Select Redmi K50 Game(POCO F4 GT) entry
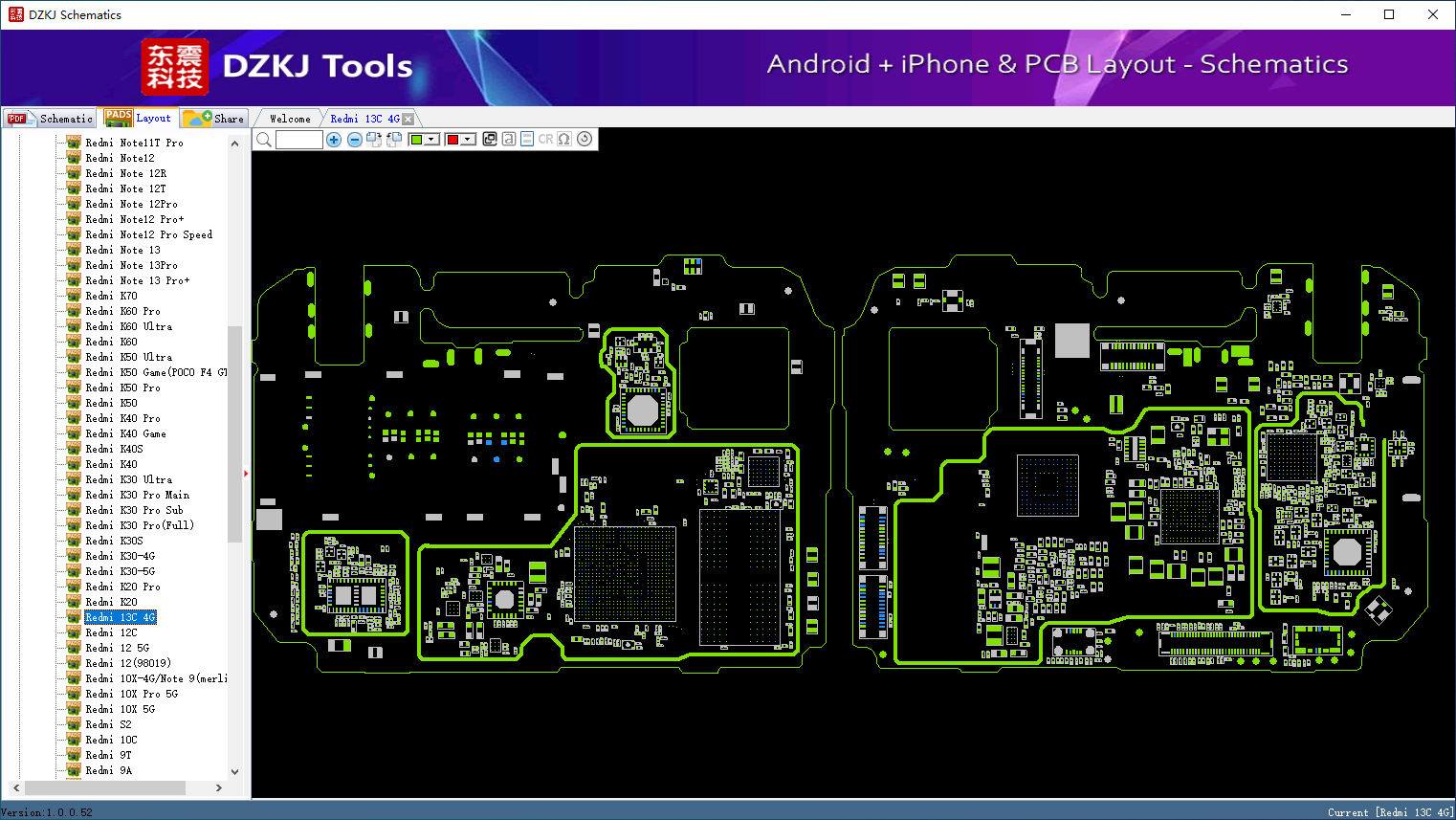This screenshot has width=1456, height=820. 156,372
